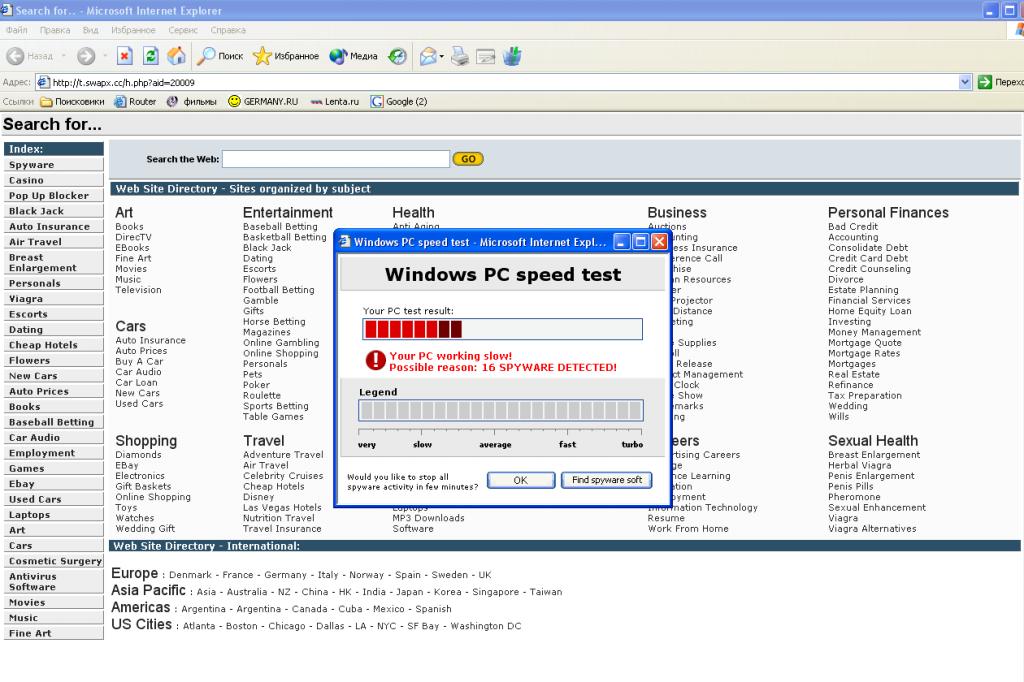Open the Home page icon
Viewport: 1024px width, 682px height.
click(x=176, y=56)
